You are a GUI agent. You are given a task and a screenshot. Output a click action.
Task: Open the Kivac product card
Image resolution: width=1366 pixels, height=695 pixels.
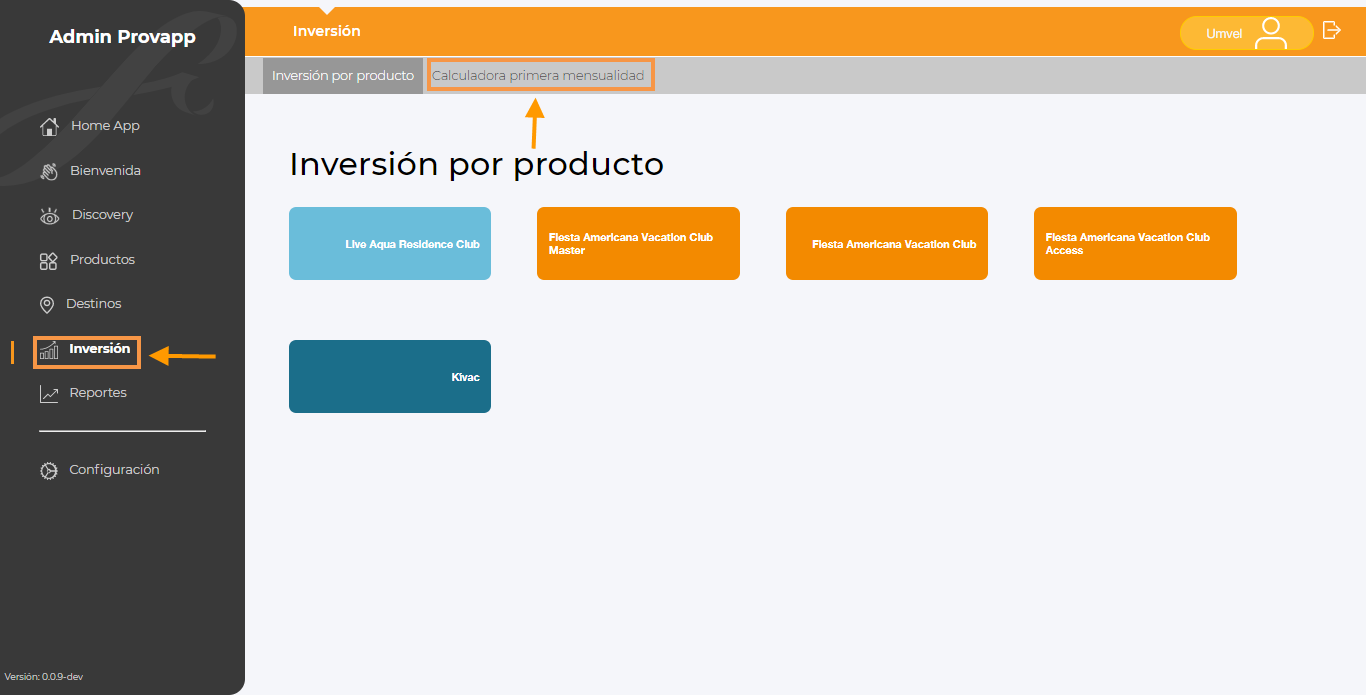click(x=390, y=376)
